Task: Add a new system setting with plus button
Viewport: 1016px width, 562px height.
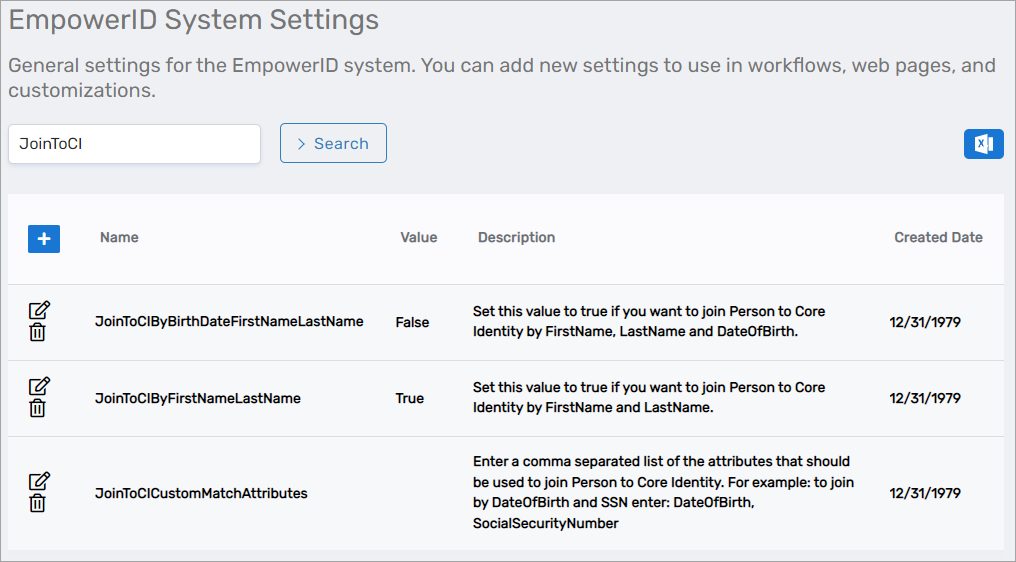Action: click(44, 239)
